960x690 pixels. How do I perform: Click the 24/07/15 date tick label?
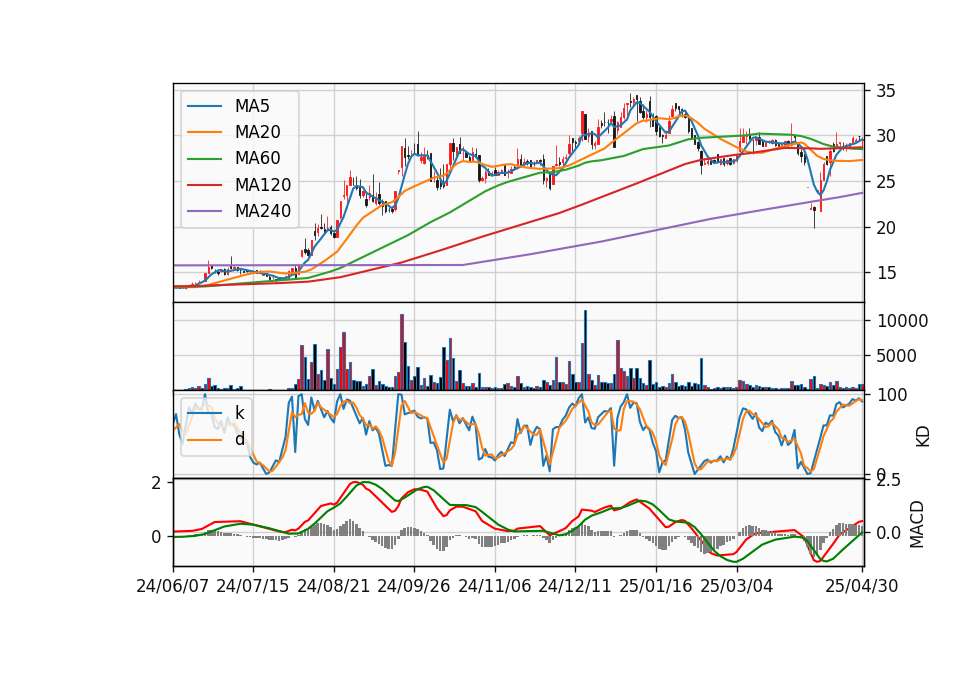tap(252, 586)
